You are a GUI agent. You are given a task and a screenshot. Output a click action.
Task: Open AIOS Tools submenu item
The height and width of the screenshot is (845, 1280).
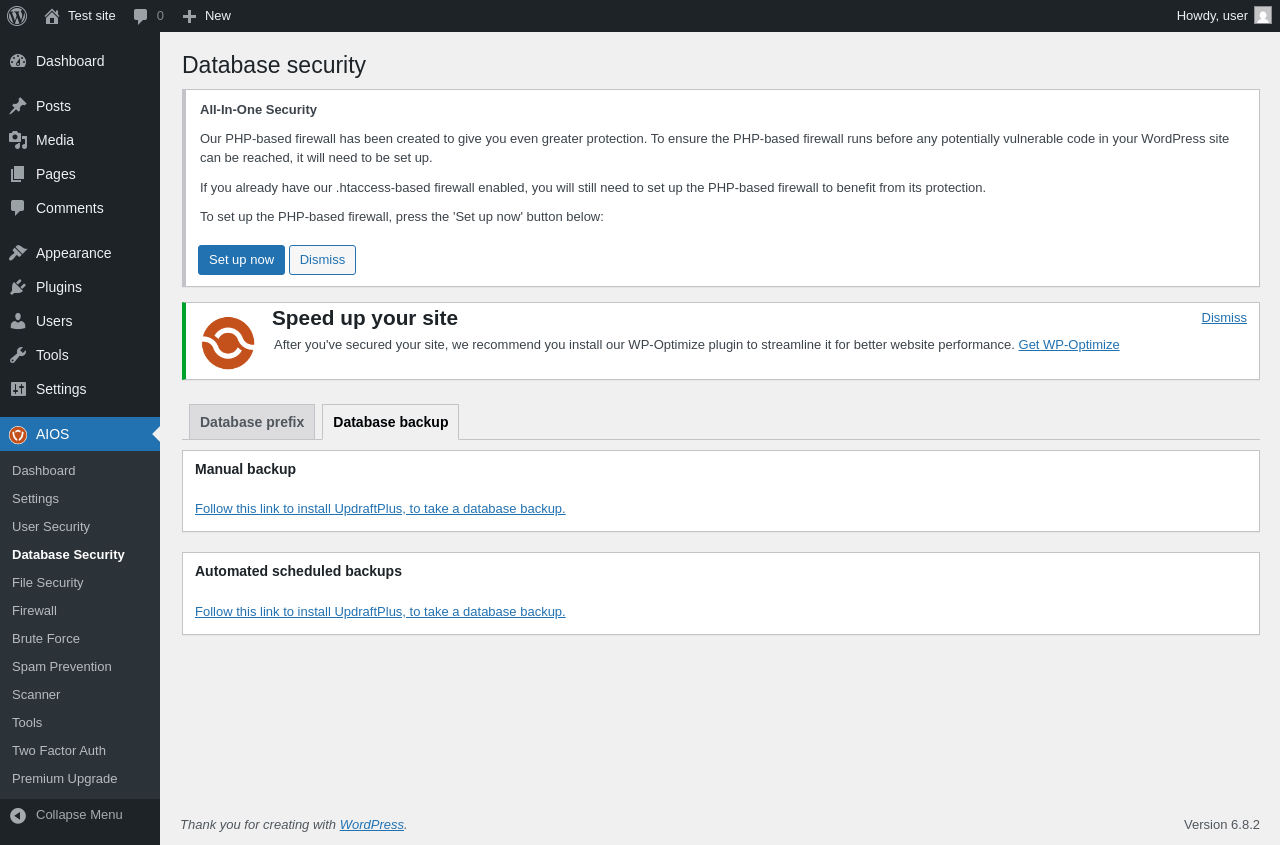(27, 722)
